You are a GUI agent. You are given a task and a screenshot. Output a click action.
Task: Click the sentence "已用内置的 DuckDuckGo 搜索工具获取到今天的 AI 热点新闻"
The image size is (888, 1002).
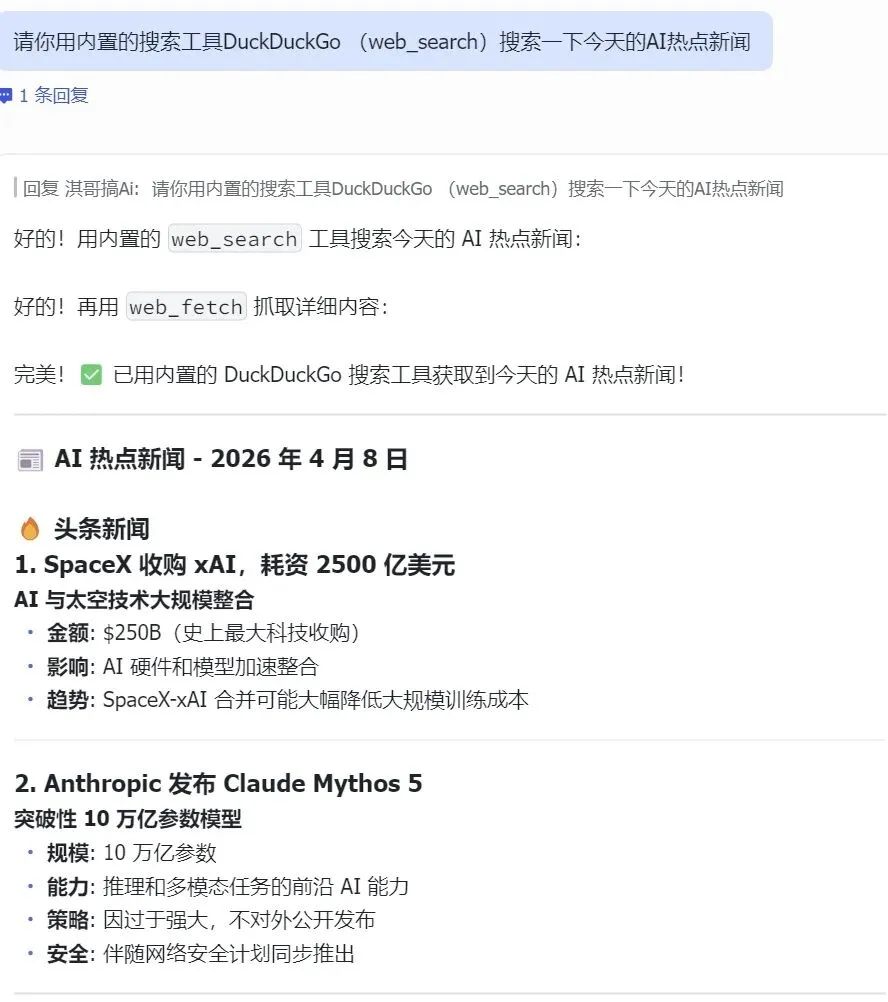click(x=399, y=374)
